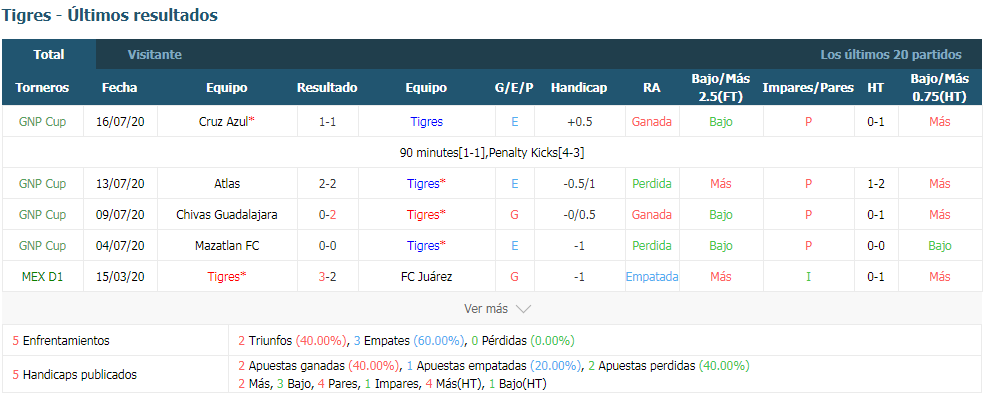The image size is (987, 397).
Task: Open Mazatlan FC team page
Action: 227,245
